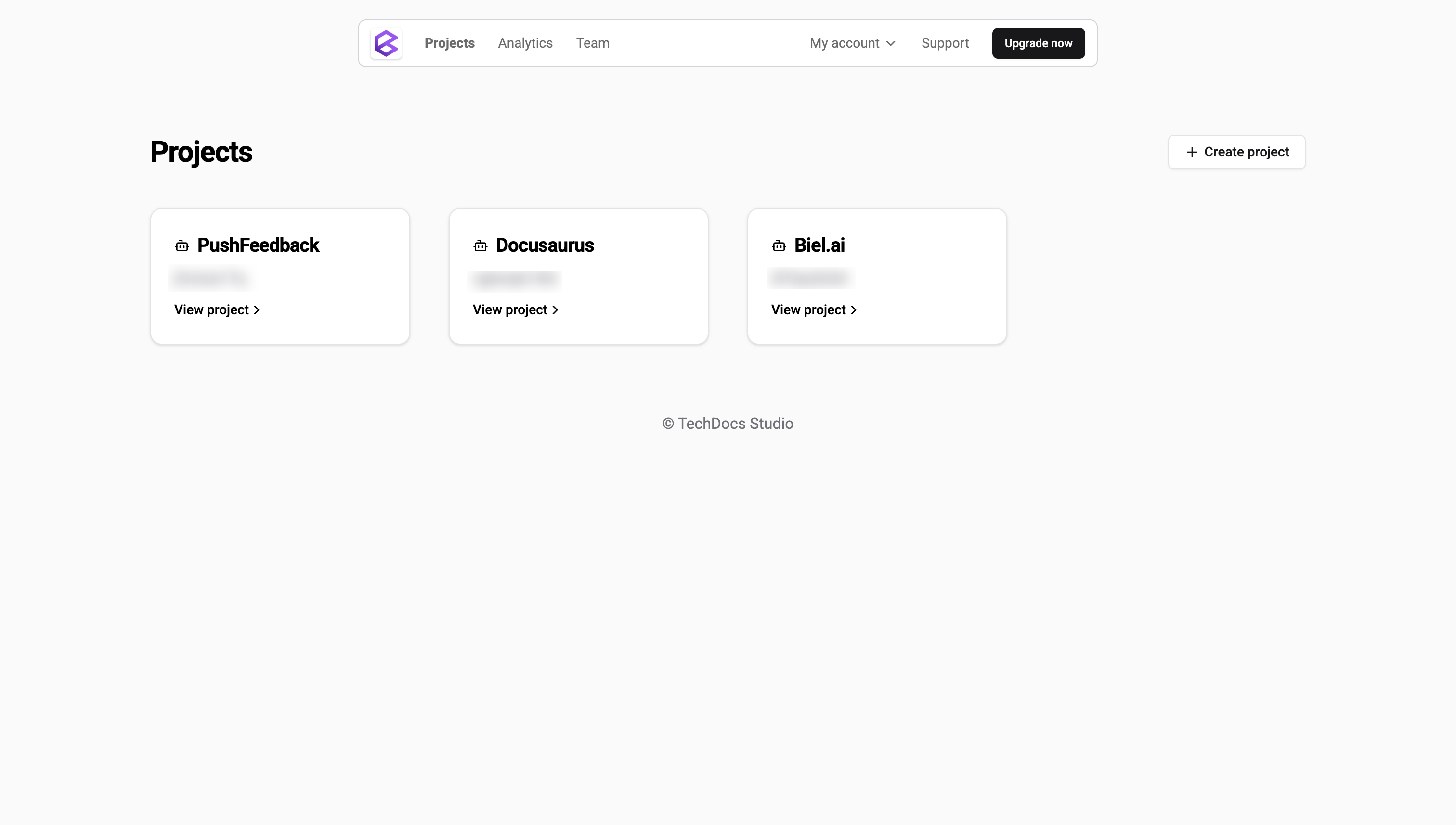
Task: Click the chevron after PushFeedback's View project
Action: (x=256, y=309)
